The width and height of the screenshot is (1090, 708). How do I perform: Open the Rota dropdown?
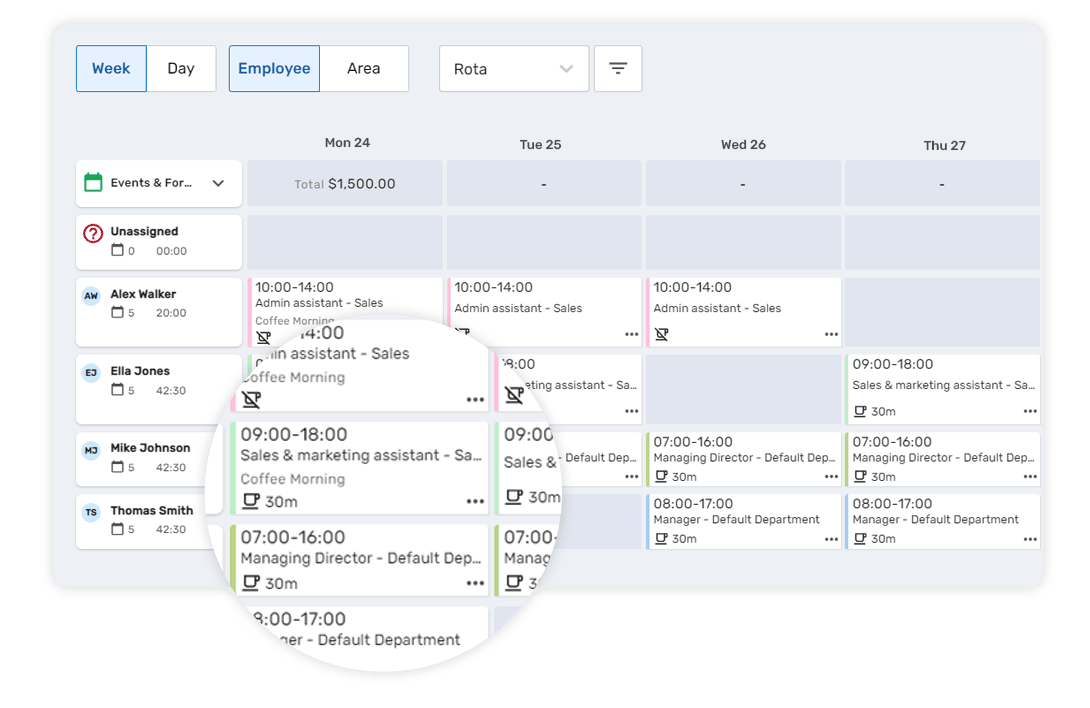tap(513, 68)
